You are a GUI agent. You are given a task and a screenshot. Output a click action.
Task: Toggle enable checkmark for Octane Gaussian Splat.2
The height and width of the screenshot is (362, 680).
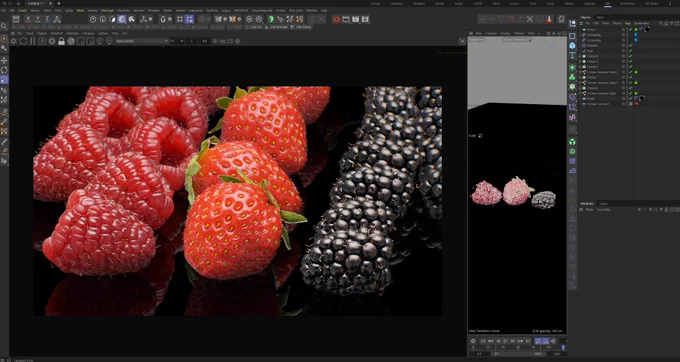(x=631, y=72)
